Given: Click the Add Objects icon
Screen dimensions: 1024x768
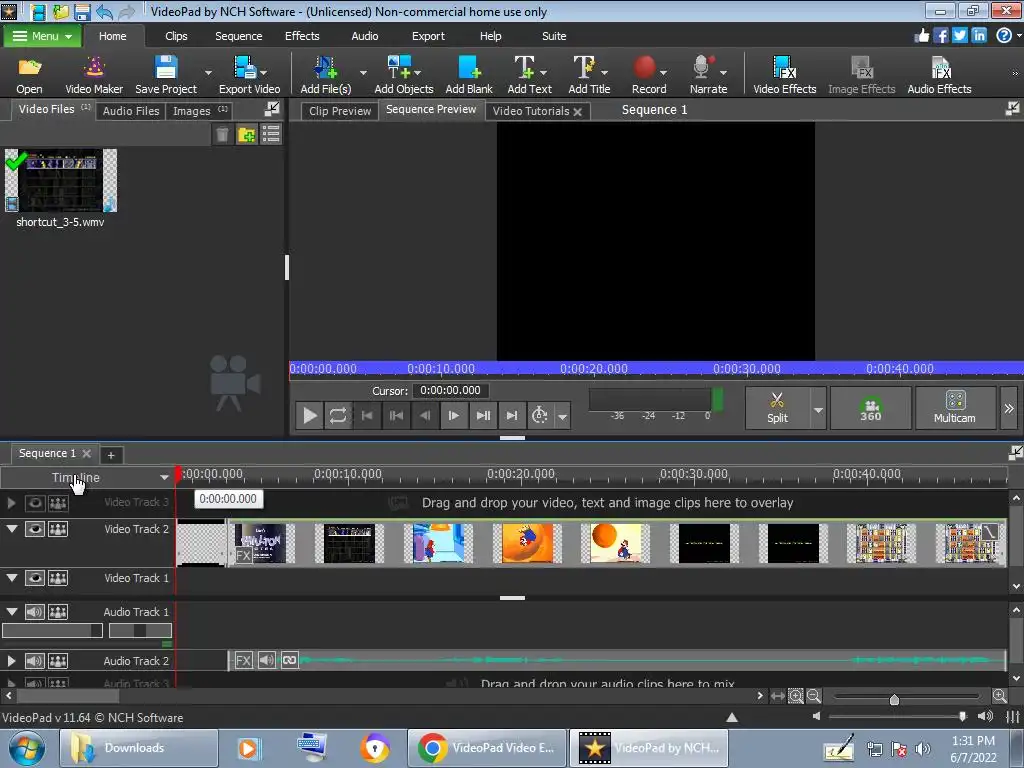Looking at the screenshot, I should tap(400, 67).
